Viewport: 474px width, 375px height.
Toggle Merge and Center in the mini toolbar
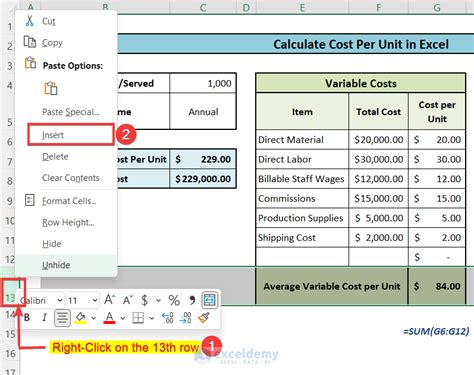210,300
